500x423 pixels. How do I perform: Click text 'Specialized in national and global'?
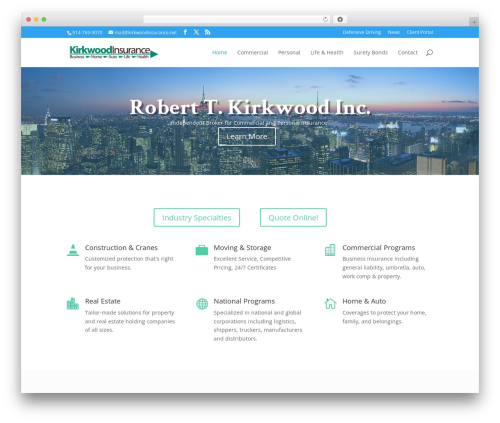(257, 313)
